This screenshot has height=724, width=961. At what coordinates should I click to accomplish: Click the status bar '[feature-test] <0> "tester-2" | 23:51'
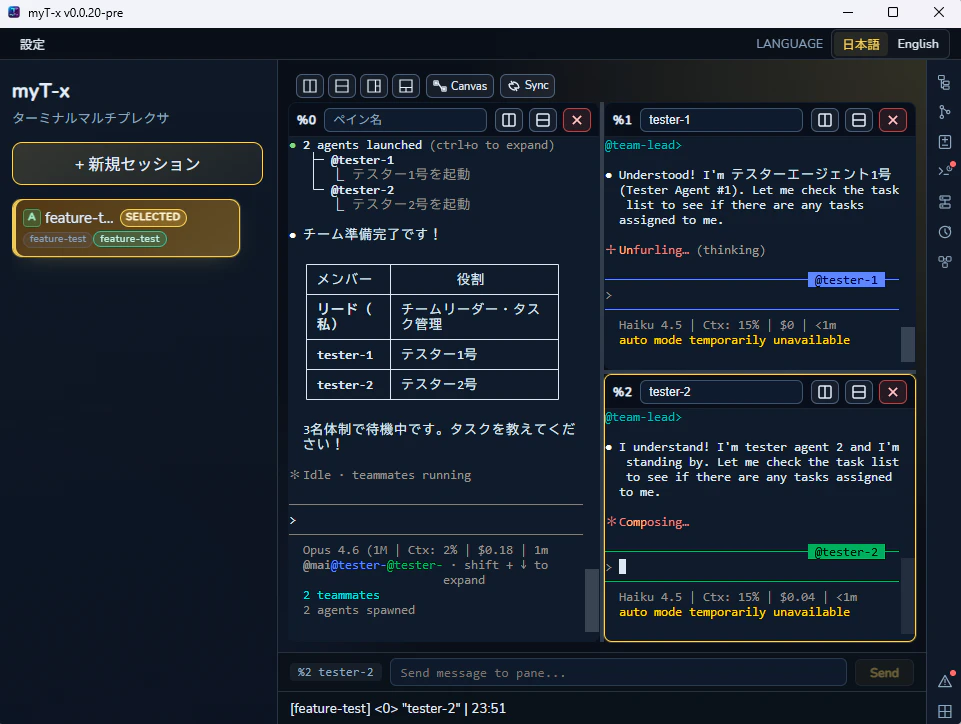click(x=398, y=709)
